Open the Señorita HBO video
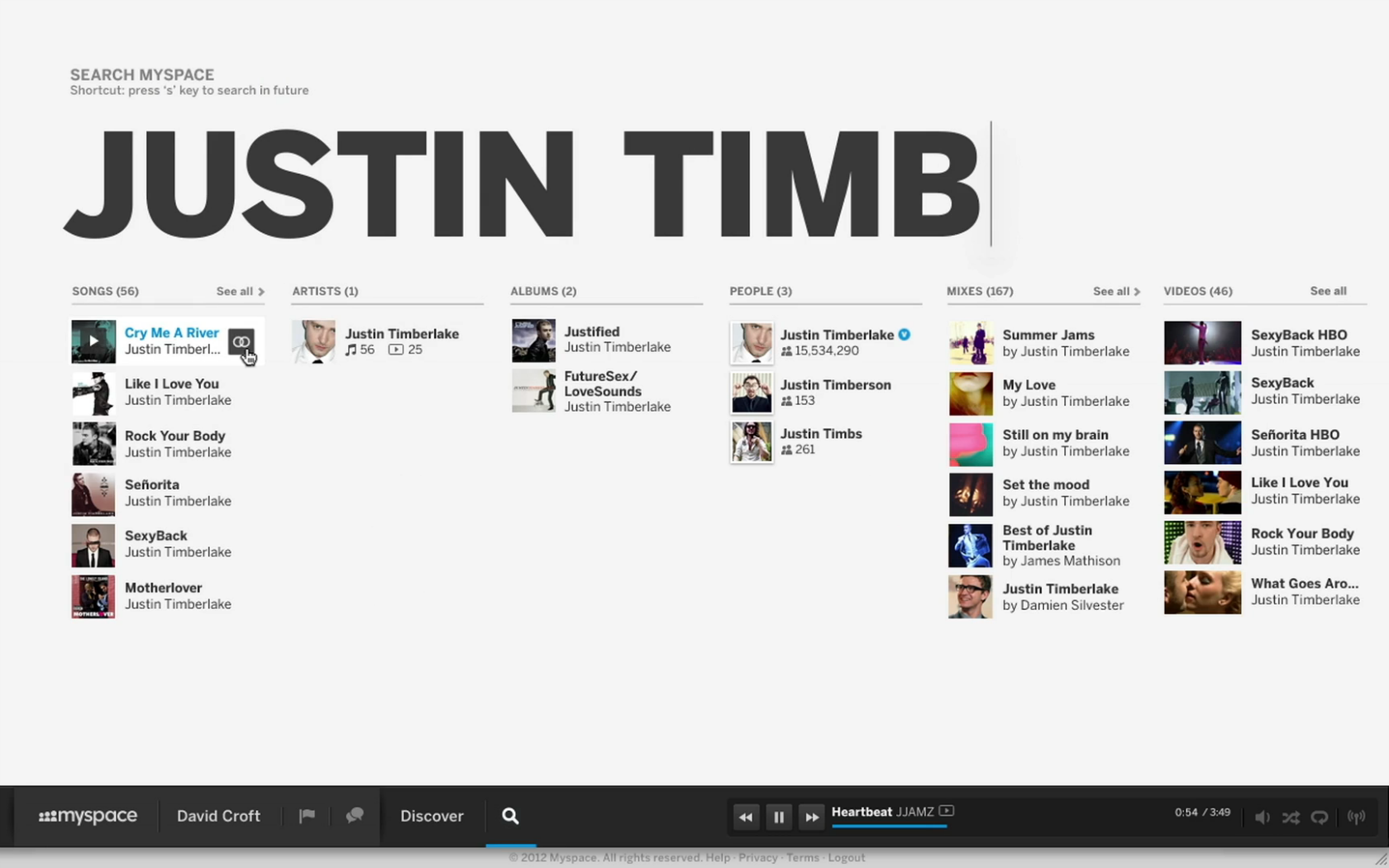Viewport: 1389px width, 868px height. 1295,434
